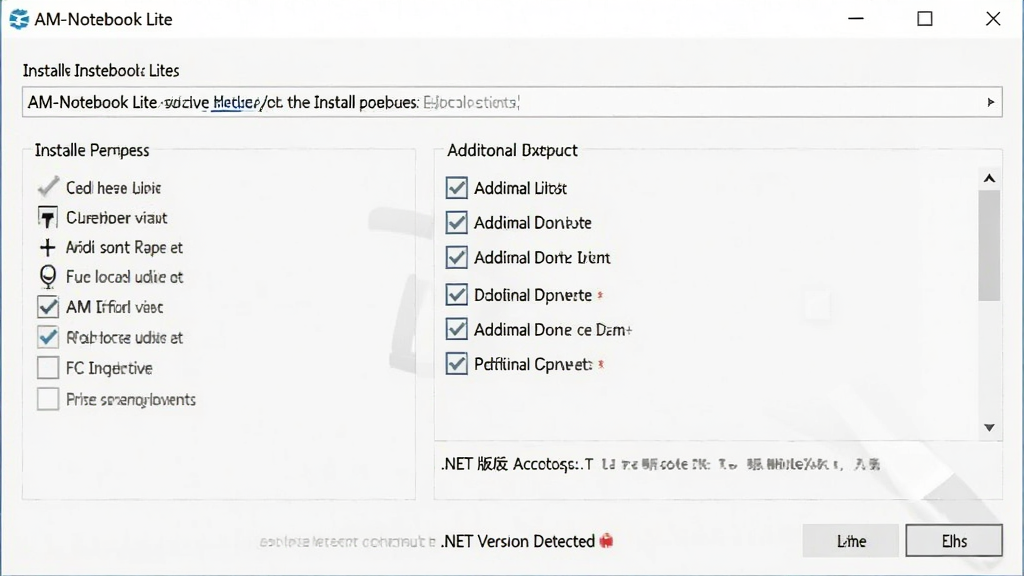Click the gray checkmark beside Cedi hese Lipie

48,187
